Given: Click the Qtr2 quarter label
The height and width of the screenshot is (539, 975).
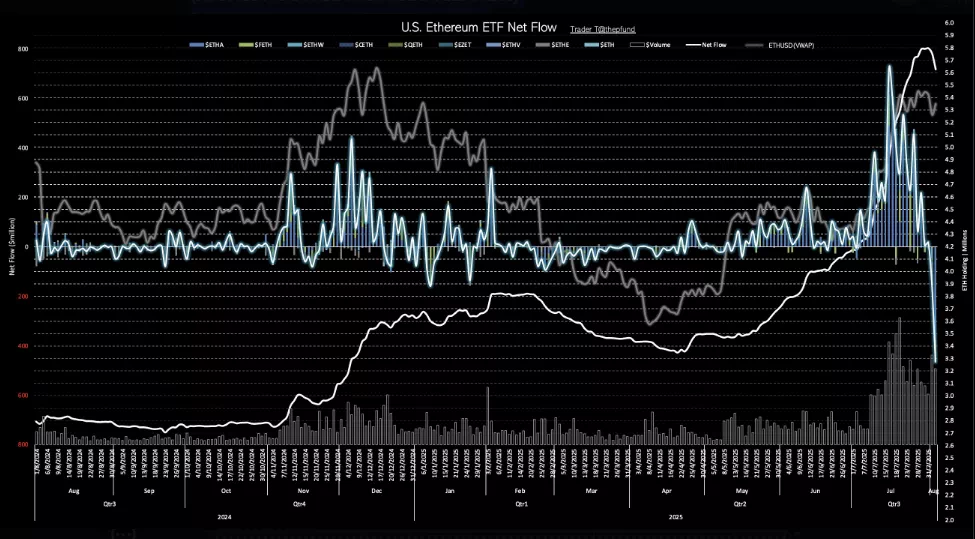Looking at the screenshot, I should pyautogui.click(x=740, y=504).
